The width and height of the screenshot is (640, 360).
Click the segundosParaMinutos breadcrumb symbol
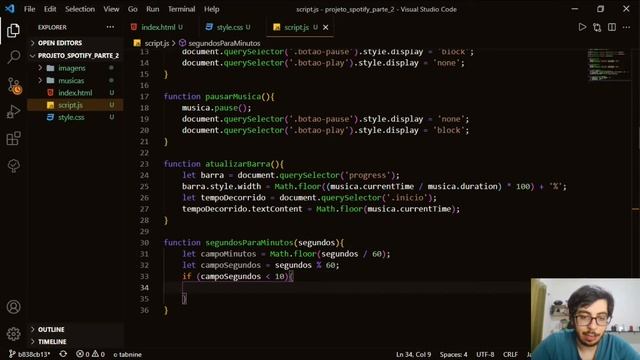(x=219, y=43)
